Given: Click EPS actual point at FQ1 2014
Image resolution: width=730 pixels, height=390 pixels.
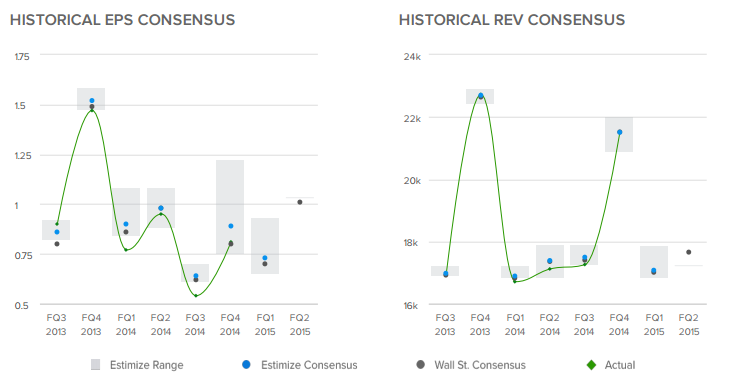Looking at the screenshot, I should pos(126,250).
